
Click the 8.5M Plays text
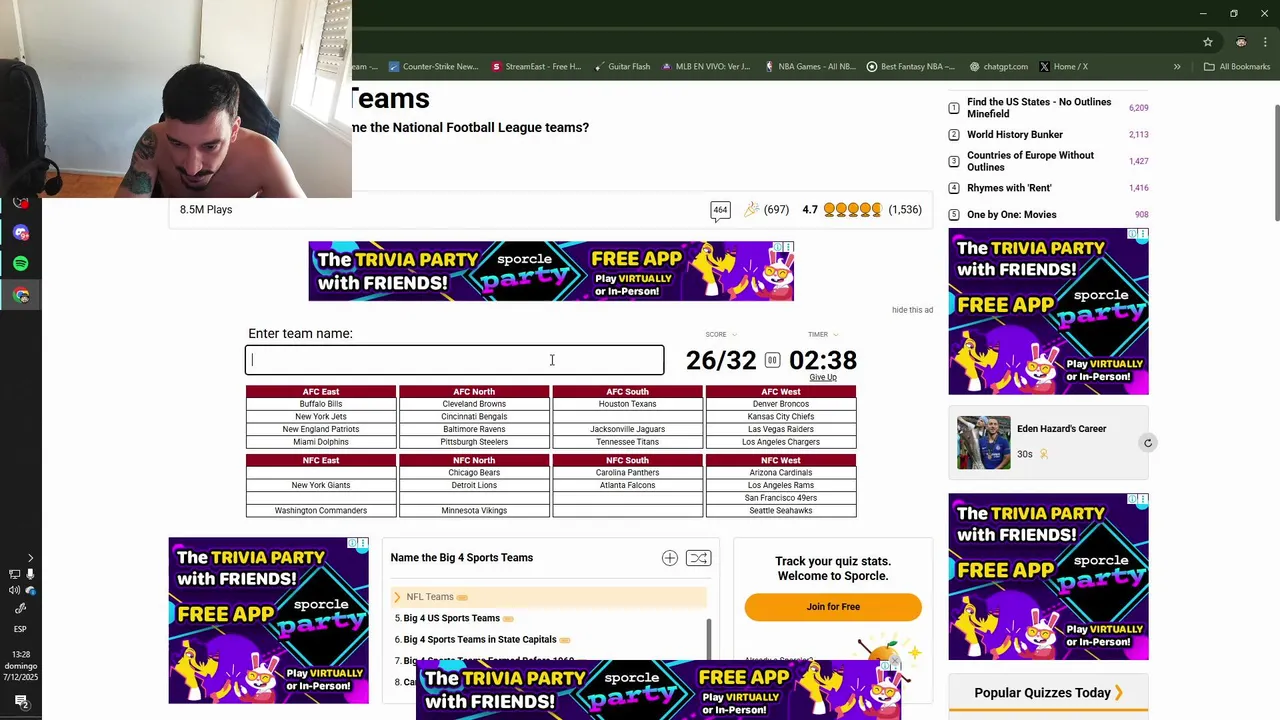(206, 210)
